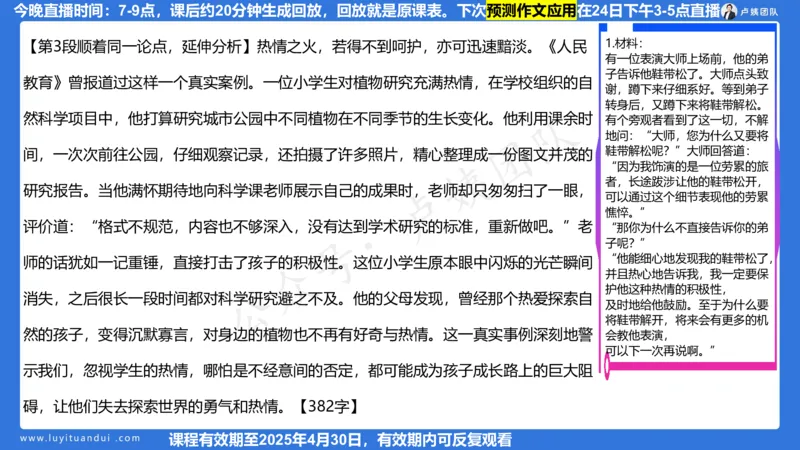Click the '卢姨团队' label at top right
The height and width of the screenshot is (450, 800).
[x=759, y=12]
